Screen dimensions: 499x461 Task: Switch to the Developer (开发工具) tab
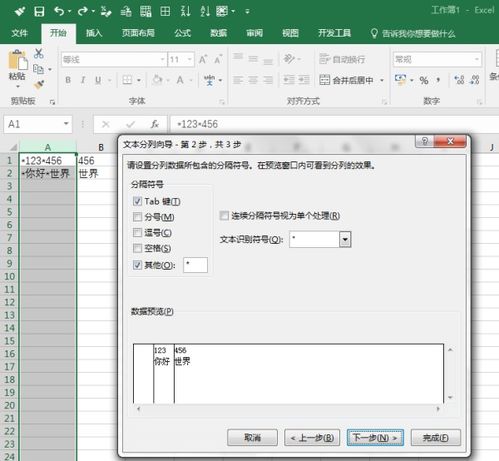[x=334, y=33]
